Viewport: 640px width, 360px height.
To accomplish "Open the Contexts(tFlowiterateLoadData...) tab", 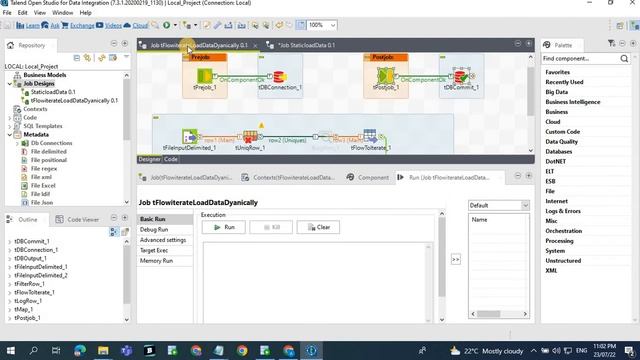I will 288,178.
